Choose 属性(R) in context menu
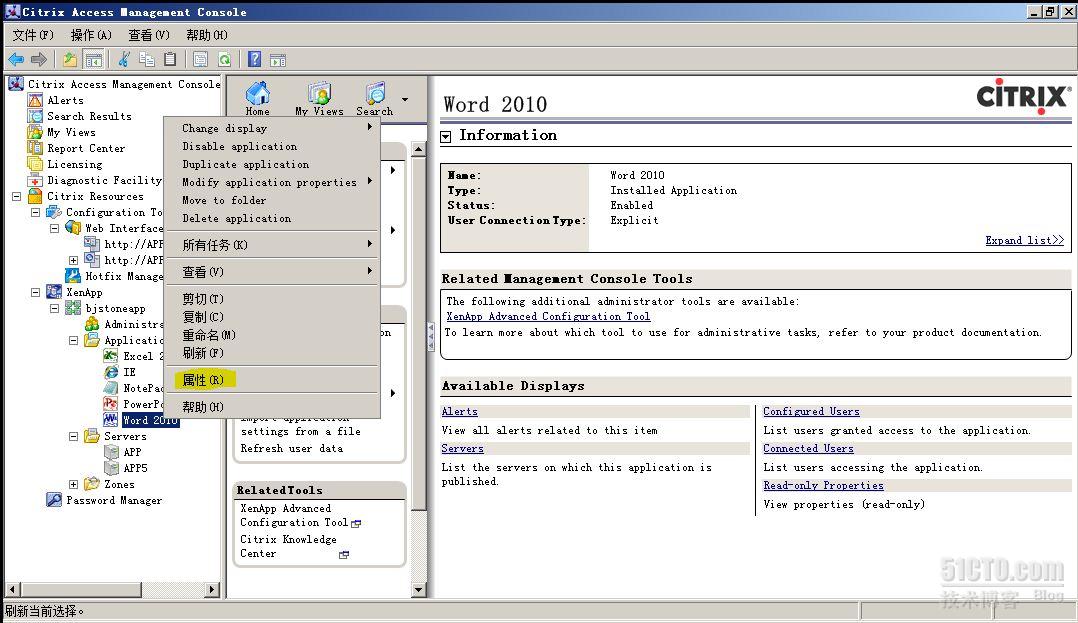The height and width of the screenshot is (623, 1078). click(272, 380)
